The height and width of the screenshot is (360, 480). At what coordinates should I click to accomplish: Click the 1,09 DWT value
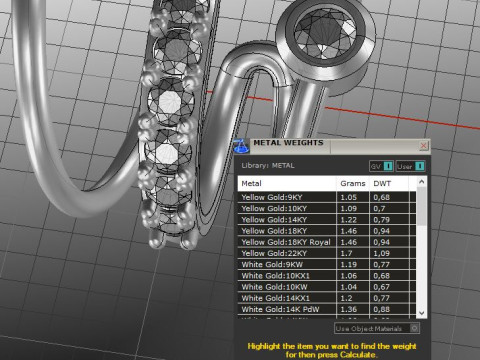(x=381, y=253)
